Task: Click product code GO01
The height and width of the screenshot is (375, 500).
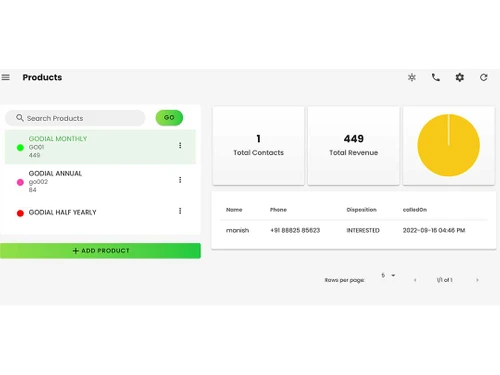Action: pos(36,147)
